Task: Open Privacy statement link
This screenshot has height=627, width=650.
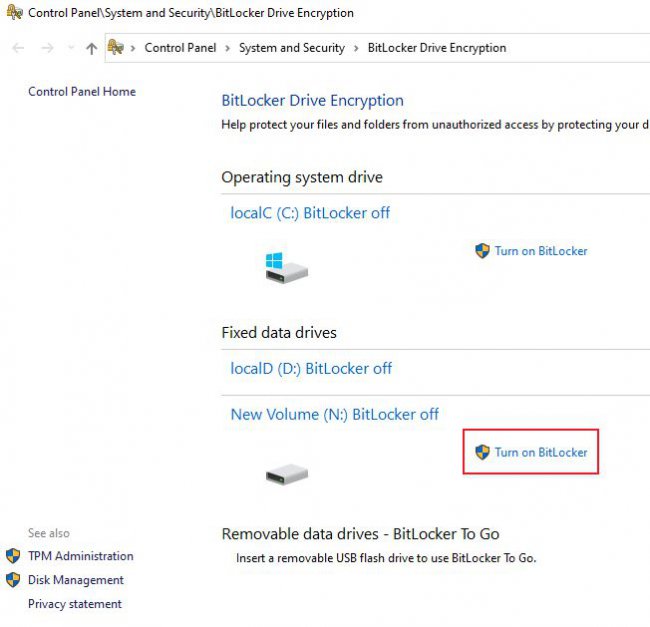Action: tap(75, 604)
